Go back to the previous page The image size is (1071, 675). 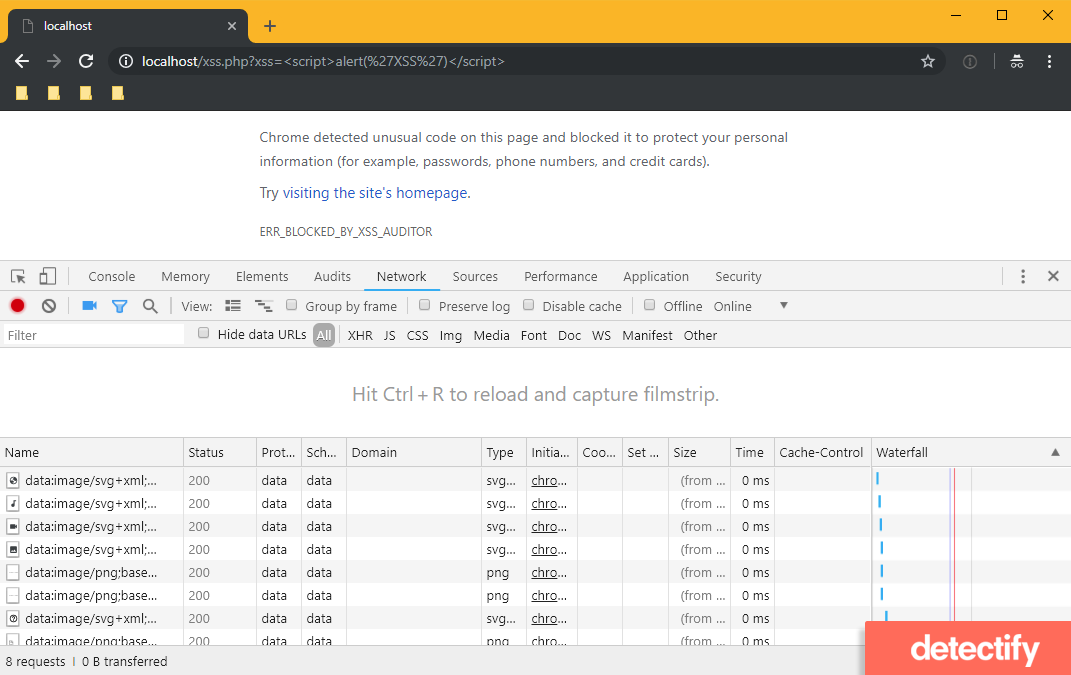(x=22, y=61)
